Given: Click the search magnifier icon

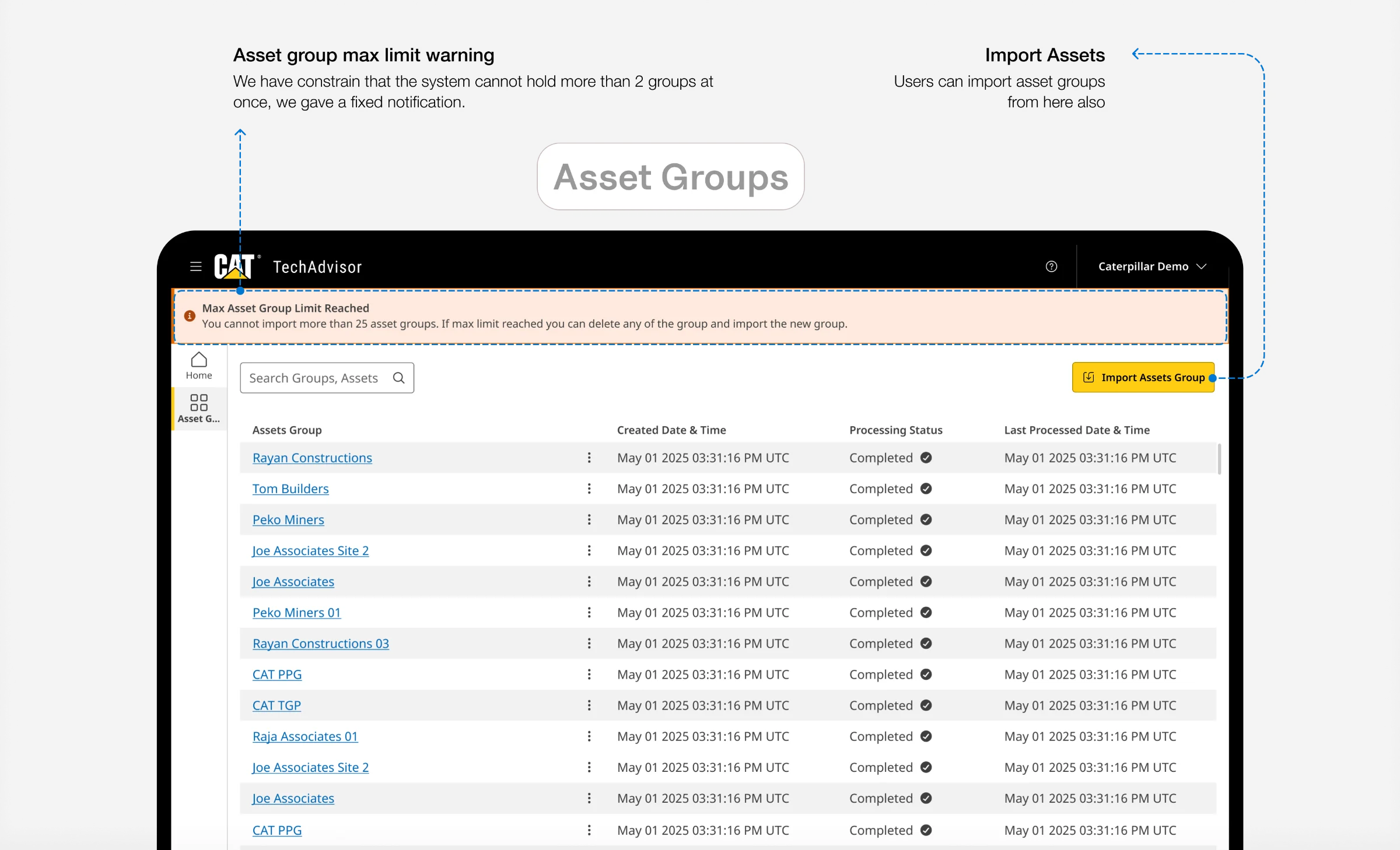Looking at the screenshot, I should (x=399, y=378).
